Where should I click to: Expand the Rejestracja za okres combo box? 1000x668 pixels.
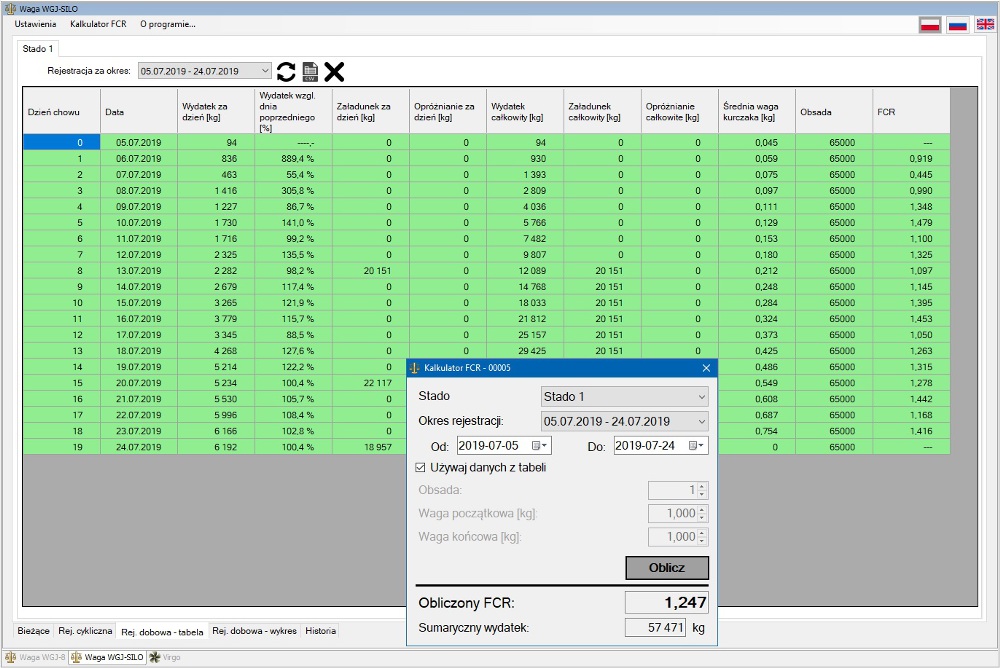(264, 71)
